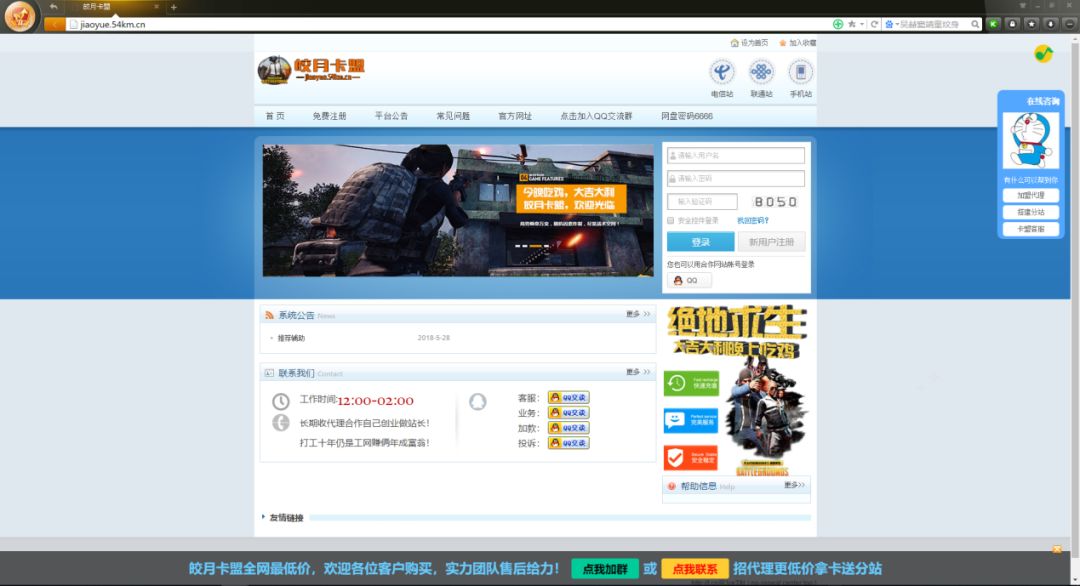The height and width of the screenshot is (586, 1080).
Task: Log in with QQ account button
Action: 689,280
